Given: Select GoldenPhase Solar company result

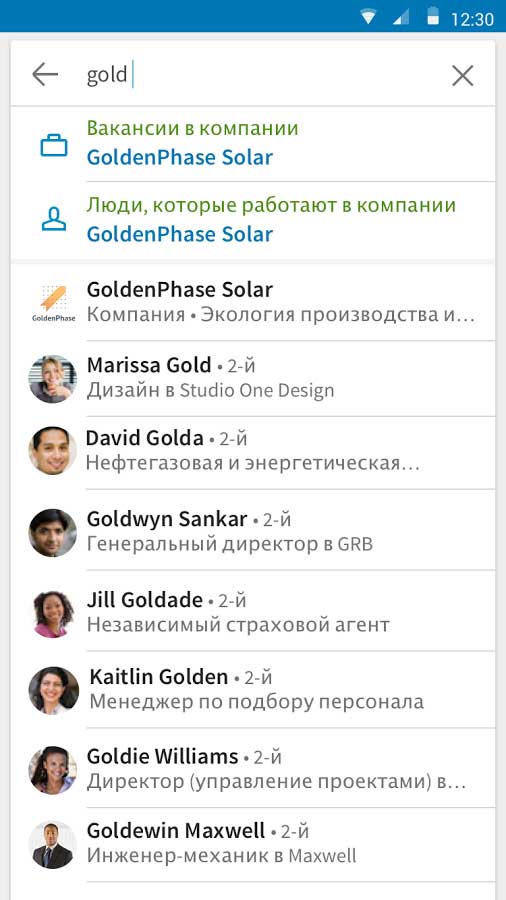Looking at the screenshot, I should pos(252,302).
